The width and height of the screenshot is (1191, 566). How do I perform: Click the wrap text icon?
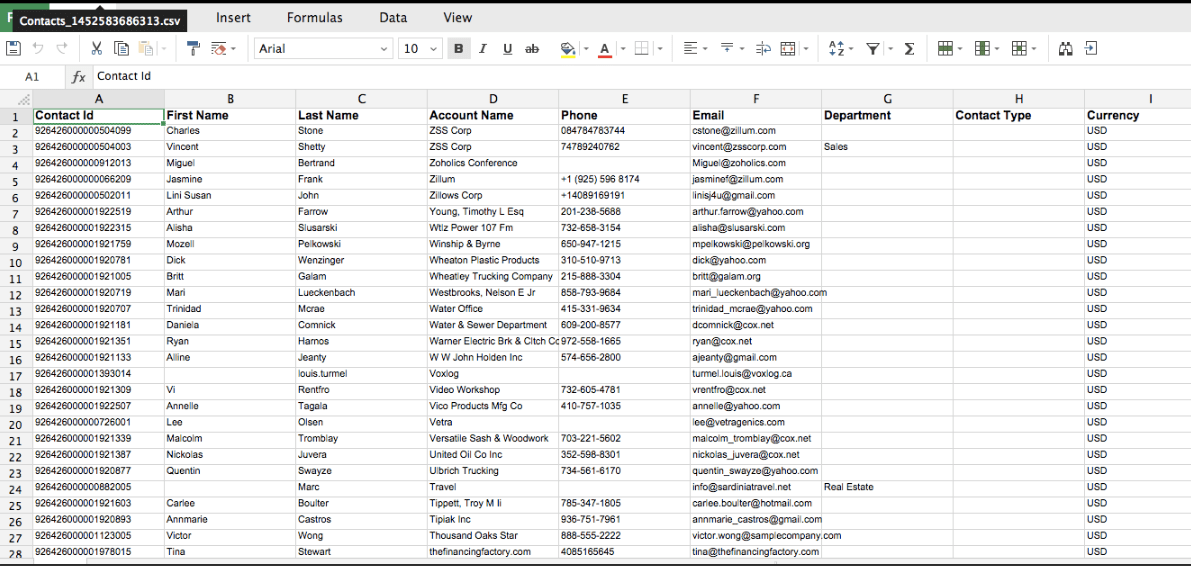click(x=763, y=48)
